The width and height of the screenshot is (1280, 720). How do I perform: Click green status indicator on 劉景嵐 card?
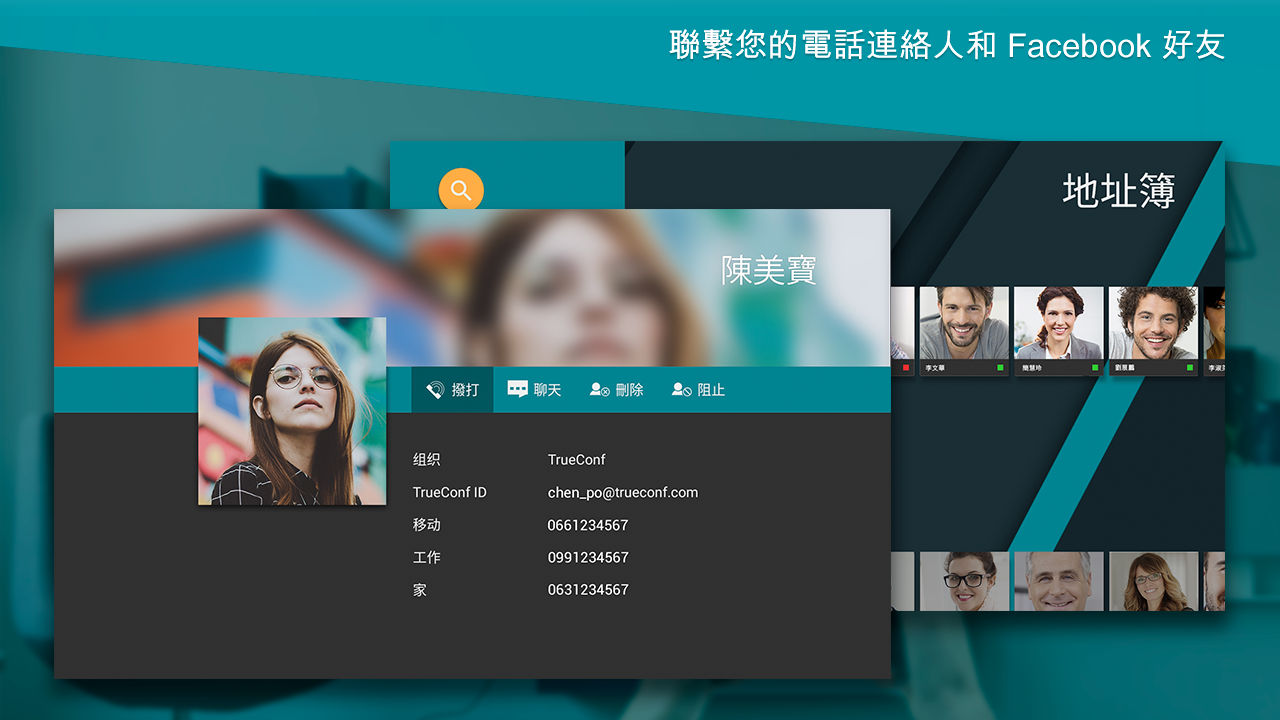tap(1190, 368)
